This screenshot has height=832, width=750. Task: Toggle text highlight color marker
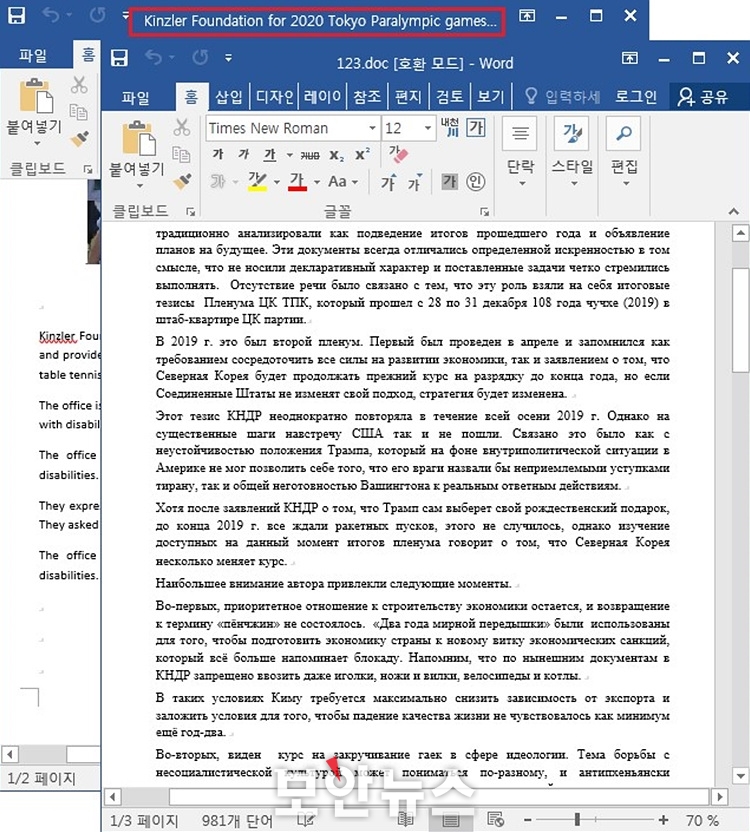point(257,182)
